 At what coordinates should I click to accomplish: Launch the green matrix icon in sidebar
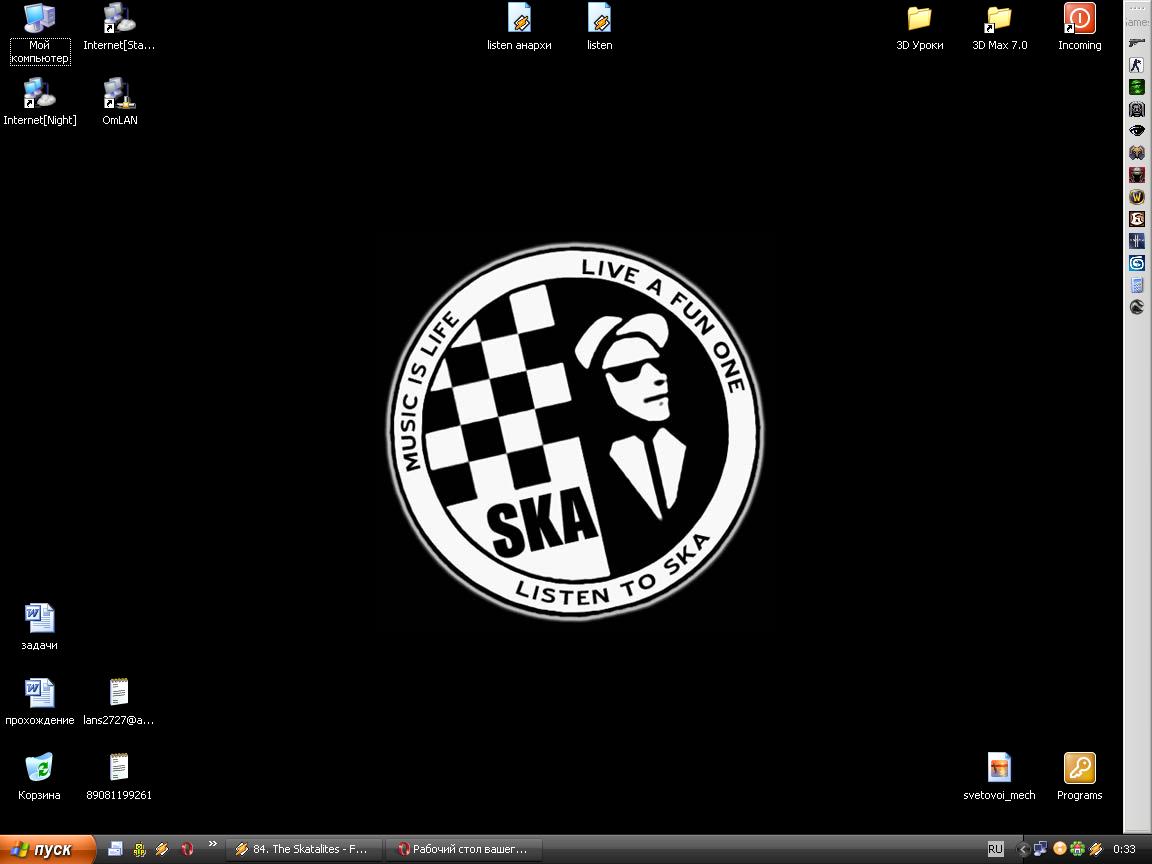(1137, 87)
